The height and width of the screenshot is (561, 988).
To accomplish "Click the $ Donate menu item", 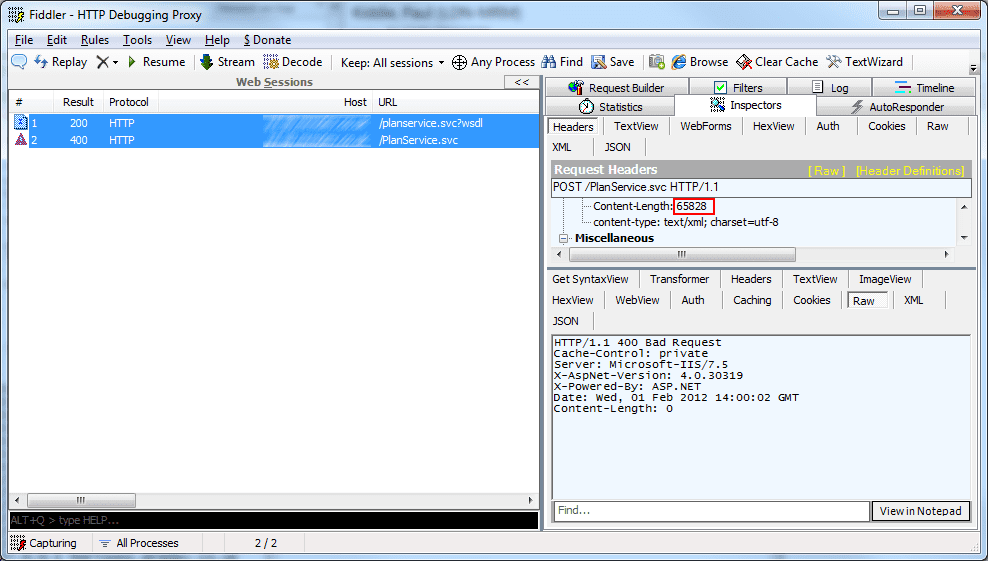I will (x=267, y=40).
